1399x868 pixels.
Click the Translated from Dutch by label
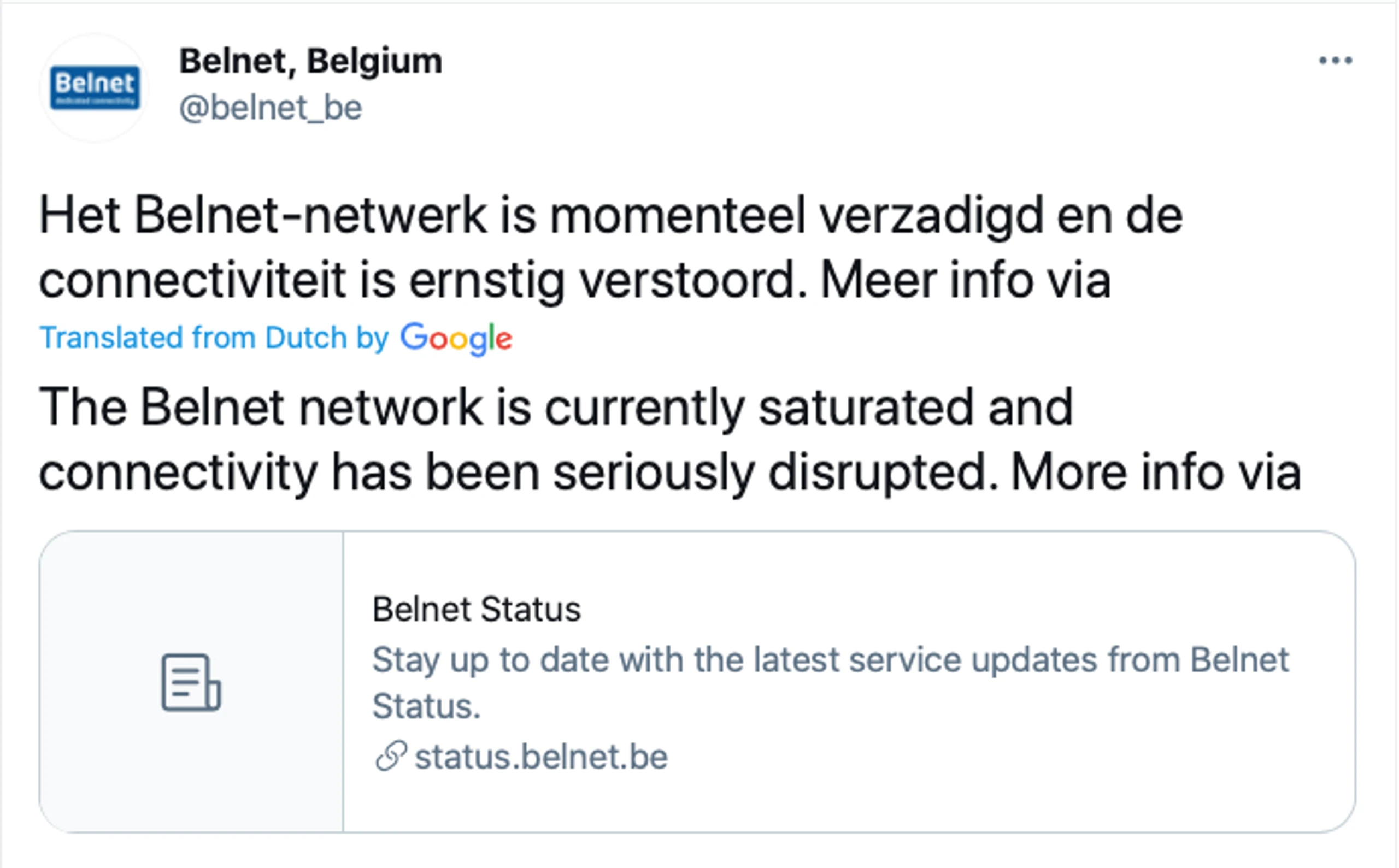point(214,338)
